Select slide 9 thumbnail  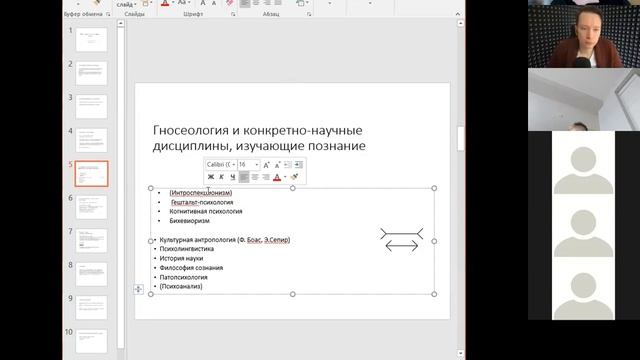point(91,308)
